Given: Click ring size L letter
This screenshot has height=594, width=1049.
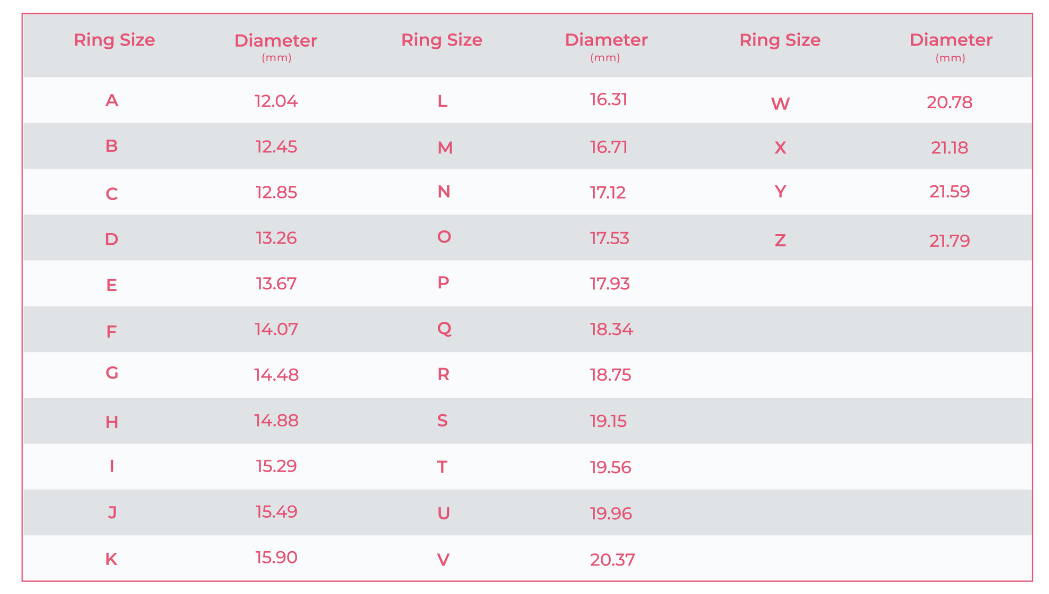Looking at the screenshot, I should click(x=442, y=101).
